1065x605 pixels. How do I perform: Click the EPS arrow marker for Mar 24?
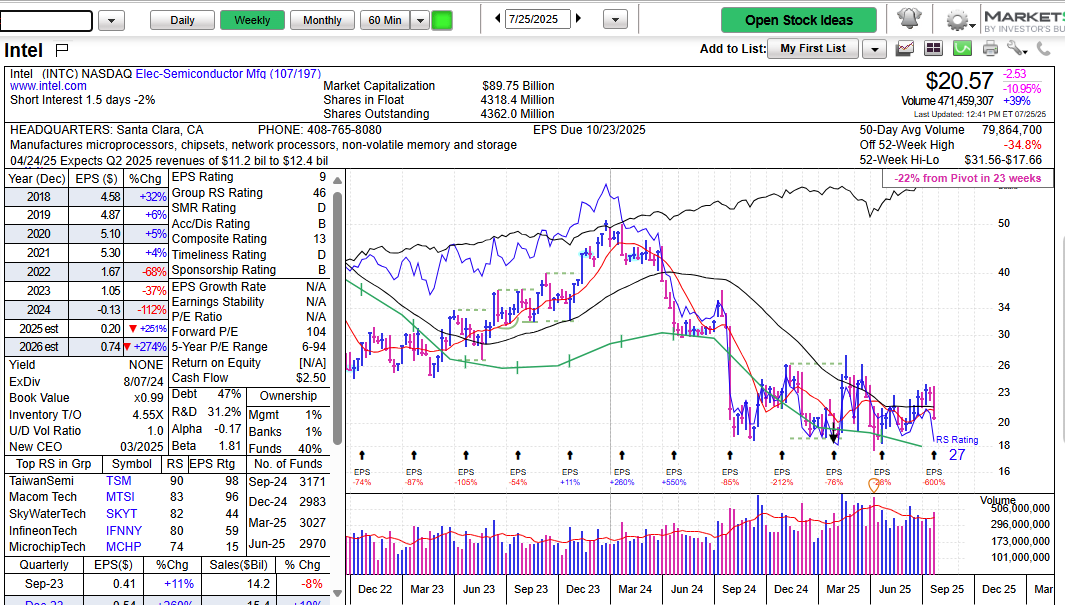[x=622, y=455]
